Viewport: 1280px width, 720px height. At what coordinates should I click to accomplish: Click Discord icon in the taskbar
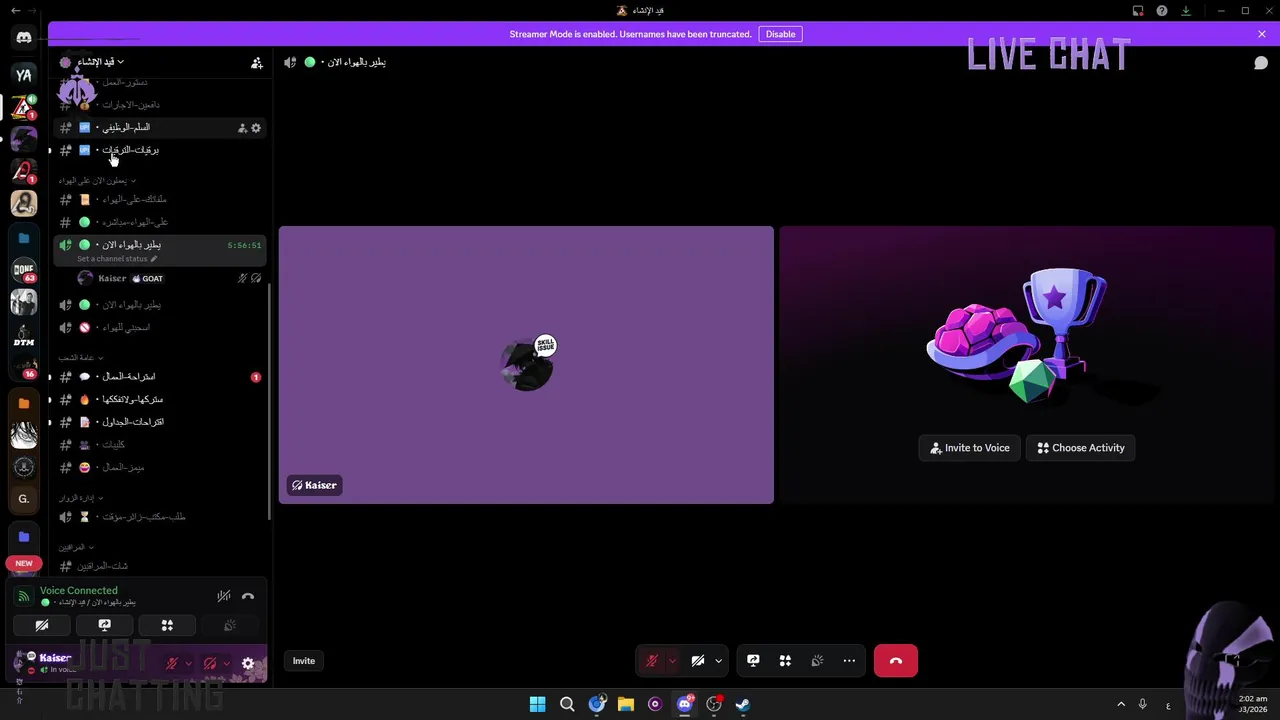point(685,704)
